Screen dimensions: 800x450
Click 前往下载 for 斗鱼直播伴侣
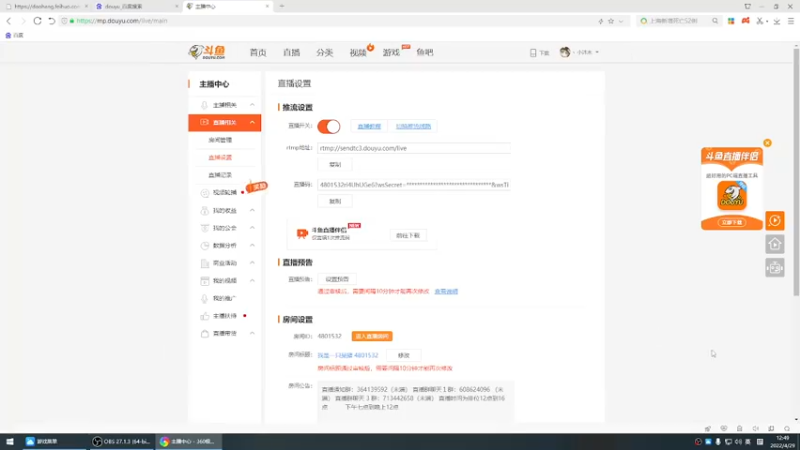[x=408, y=236]
